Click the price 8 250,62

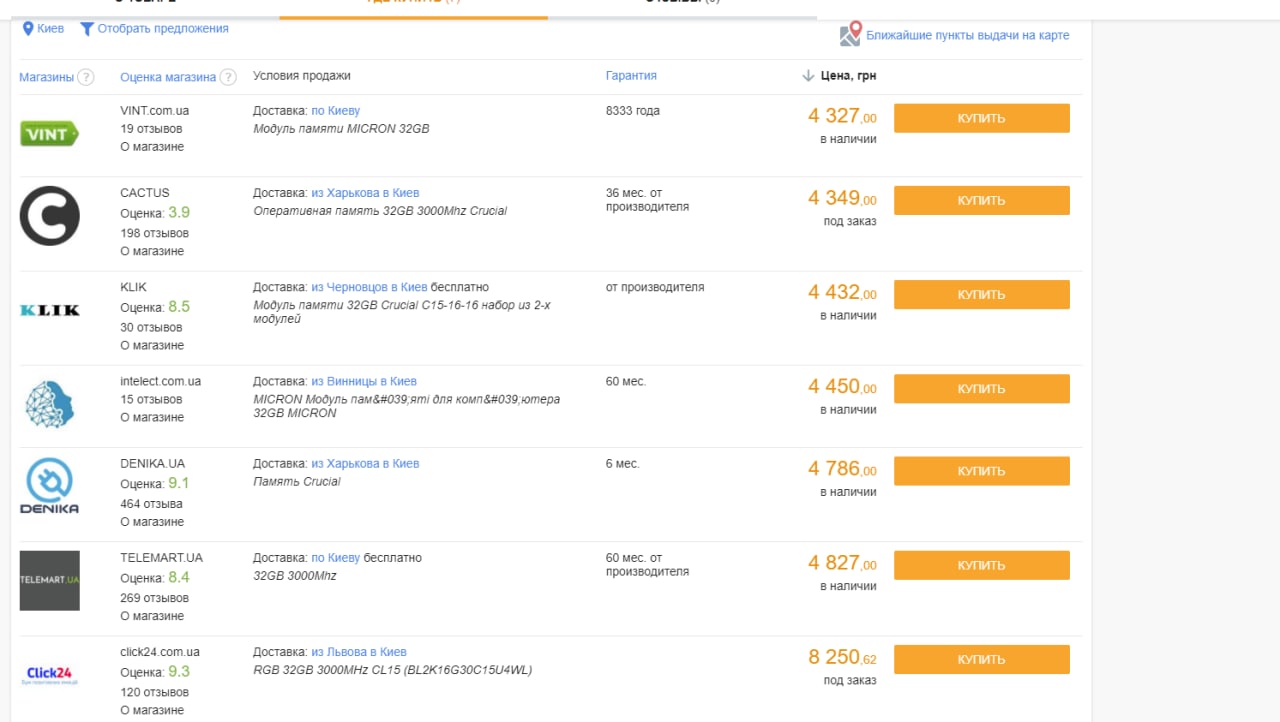pyautogui.click(x=842, y=657)
